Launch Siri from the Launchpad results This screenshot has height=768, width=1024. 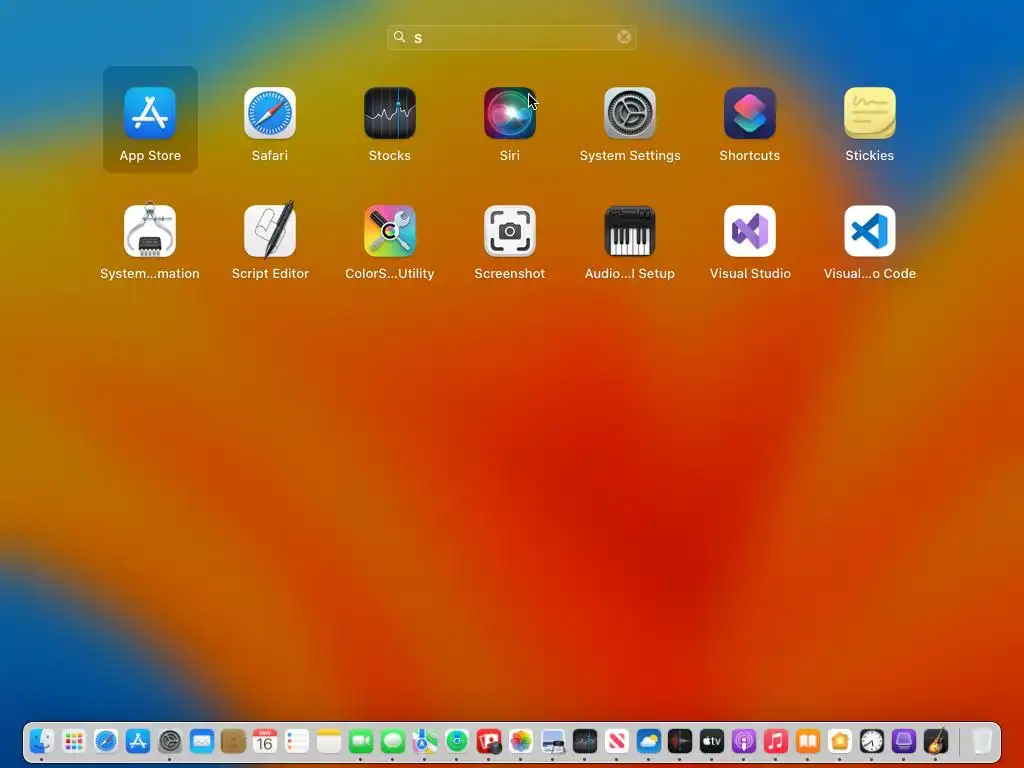coord(509,113)
